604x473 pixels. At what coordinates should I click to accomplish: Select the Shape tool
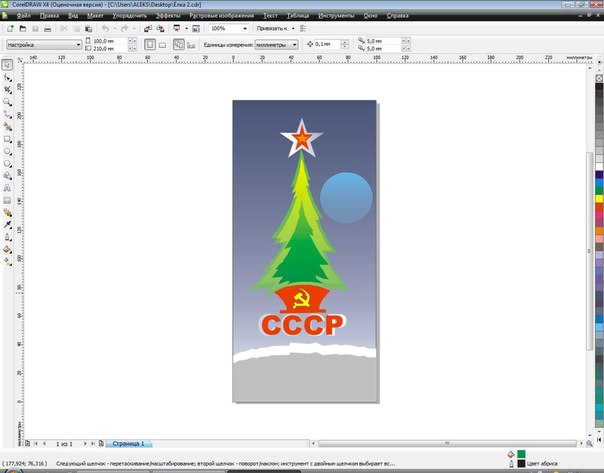tap(7, 77)
